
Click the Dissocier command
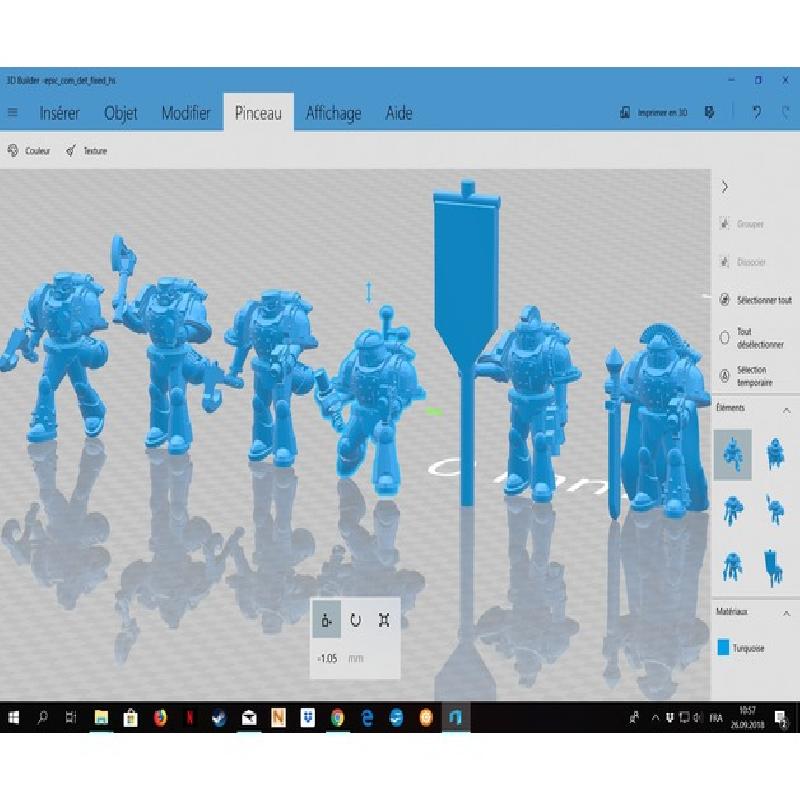pos(742,262)
